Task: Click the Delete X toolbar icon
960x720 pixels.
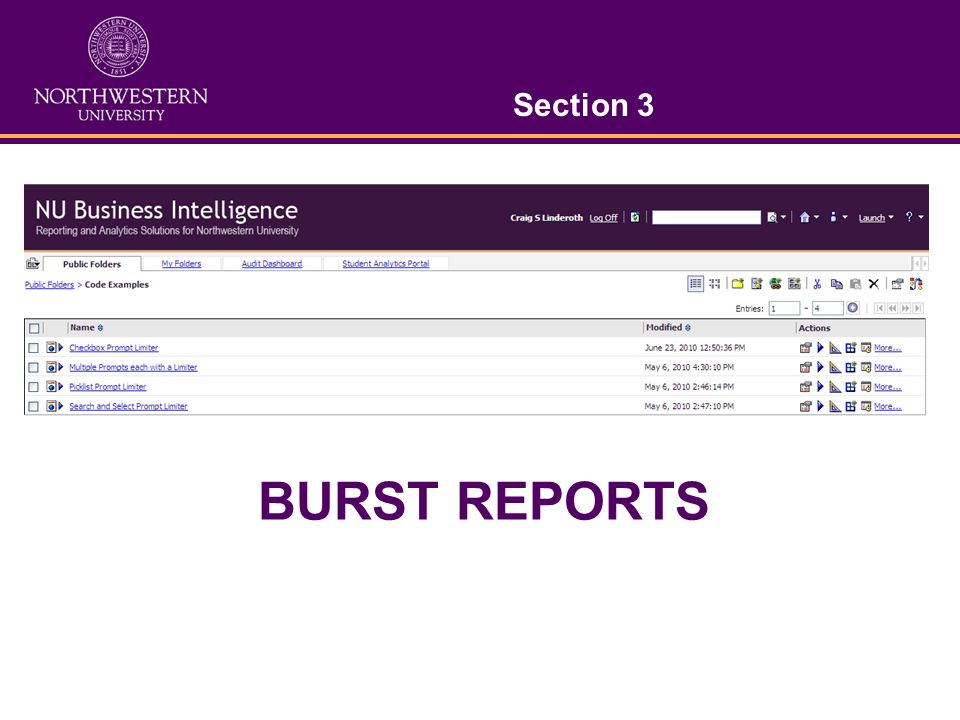Action: pos(874,283)
